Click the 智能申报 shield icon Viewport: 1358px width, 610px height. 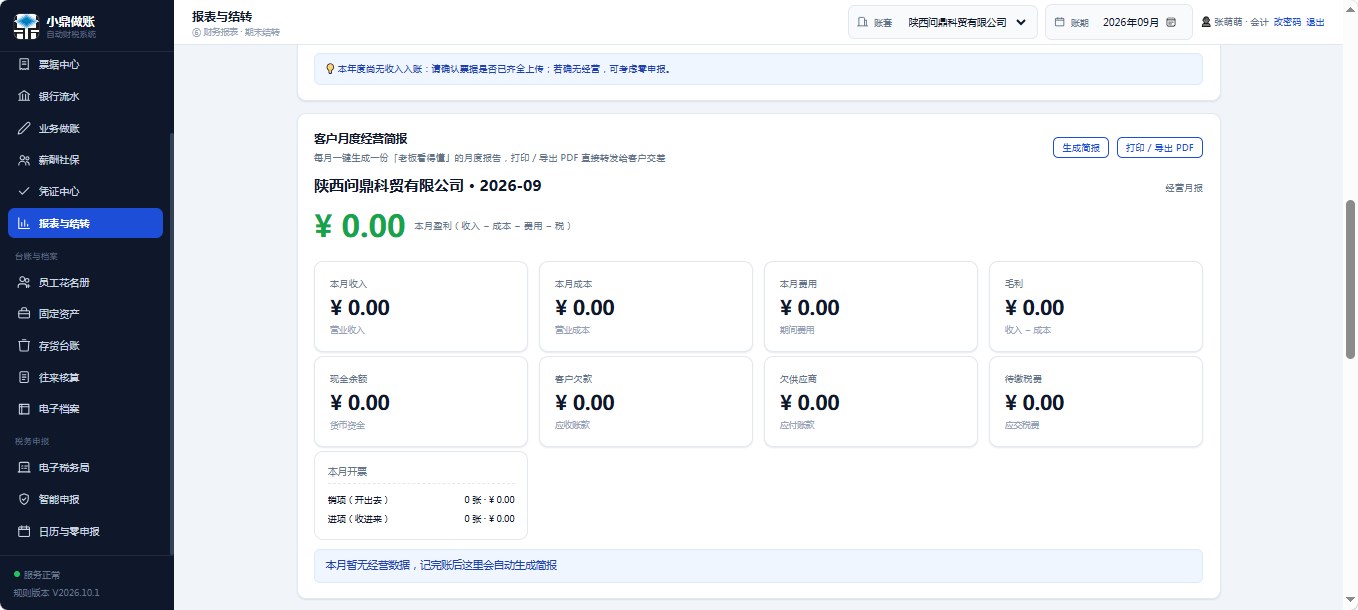pyautogui.click(x=25, y=499)
